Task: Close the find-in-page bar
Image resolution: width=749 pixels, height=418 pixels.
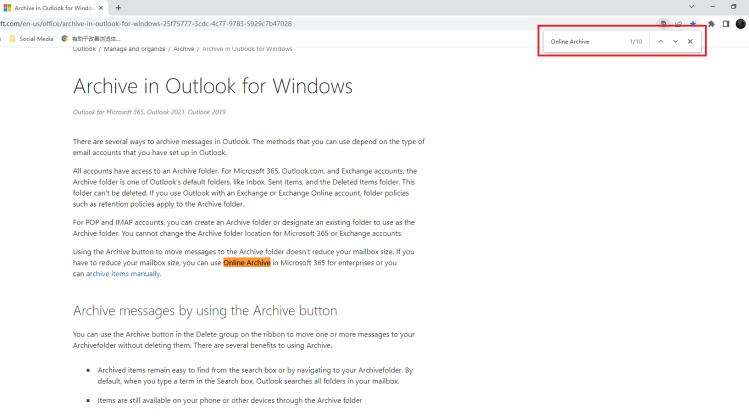Action: tap(690, 42)
